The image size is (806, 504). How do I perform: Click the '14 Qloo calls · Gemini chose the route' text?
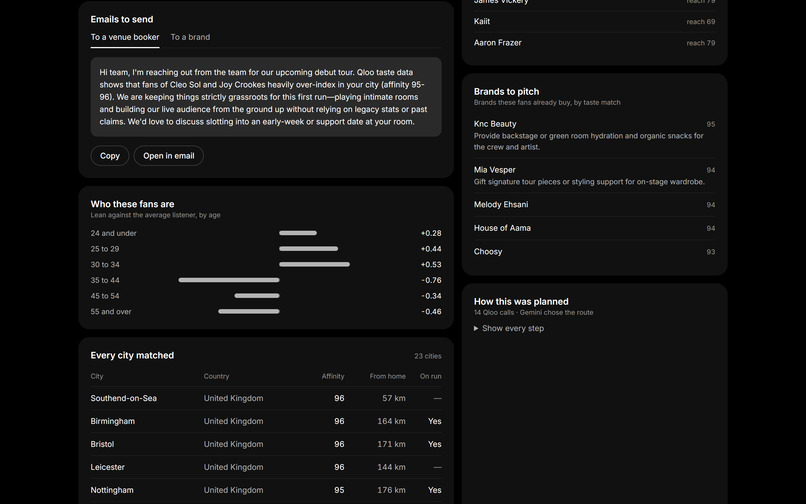(x=534, y=312)
